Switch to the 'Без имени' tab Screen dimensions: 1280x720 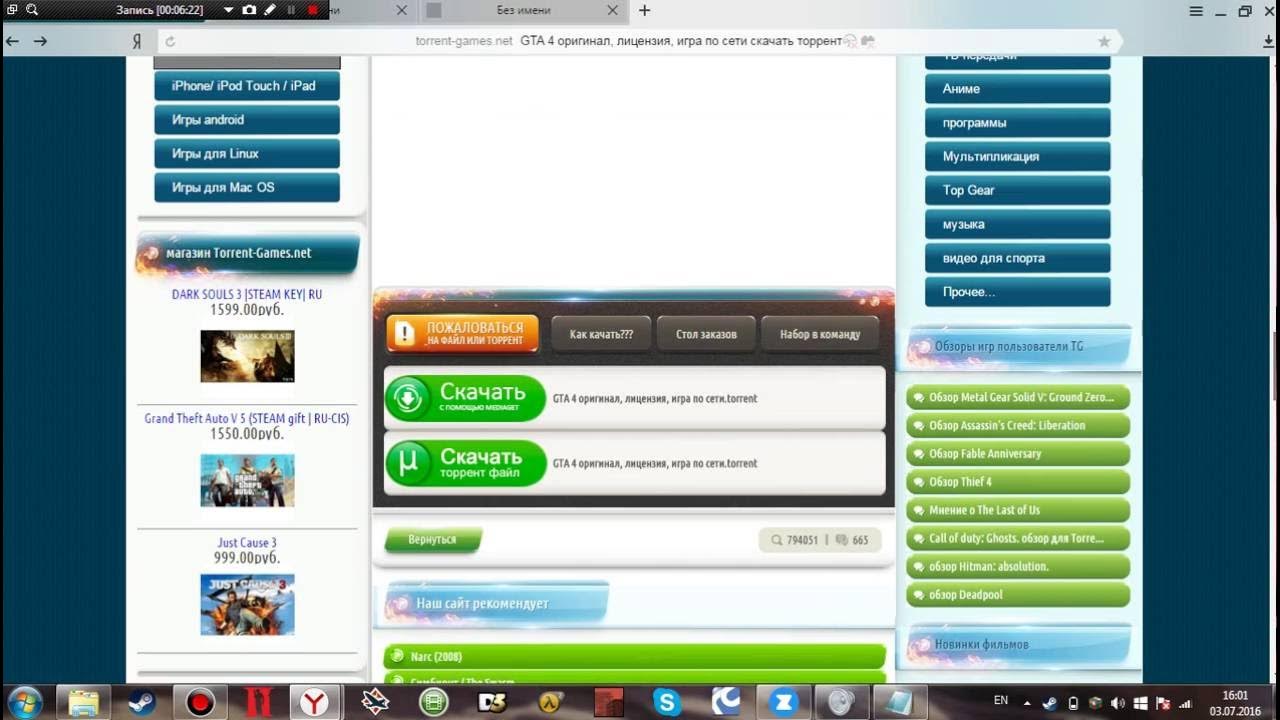[x=523, y=10]
